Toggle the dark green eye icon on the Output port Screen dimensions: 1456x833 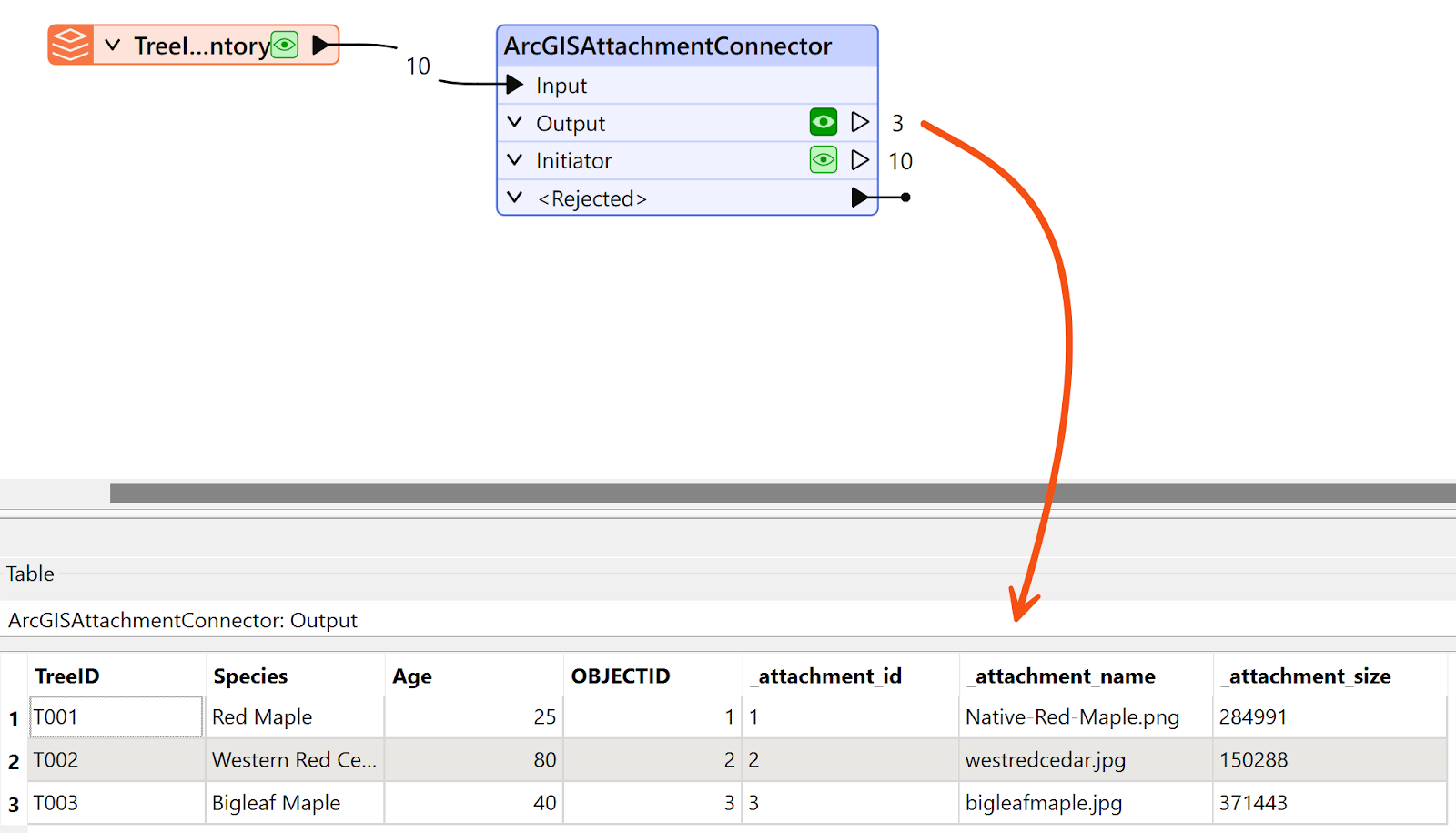click(x=824, y=122)
